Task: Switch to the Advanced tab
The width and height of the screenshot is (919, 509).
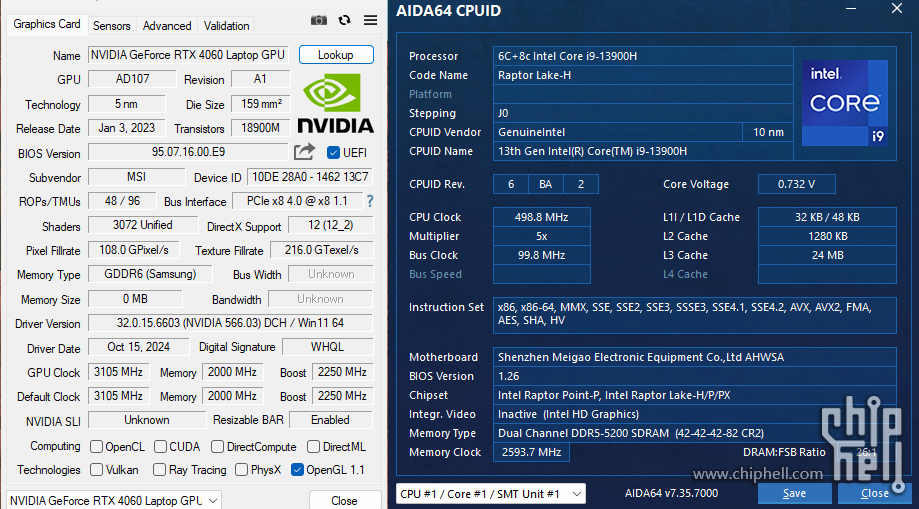Action: coord(167,26)
